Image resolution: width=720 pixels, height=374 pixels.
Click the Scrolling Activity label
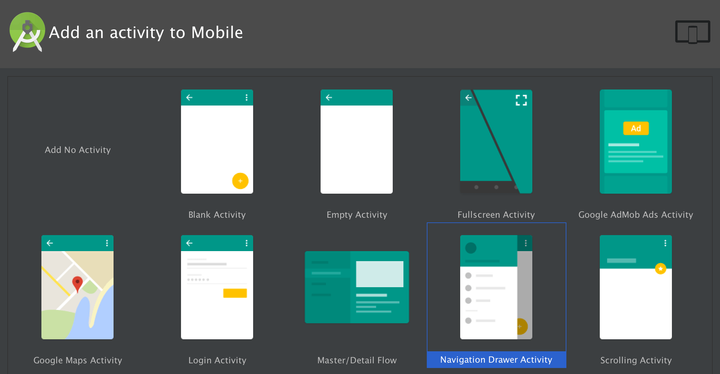(x=636, y=360)
